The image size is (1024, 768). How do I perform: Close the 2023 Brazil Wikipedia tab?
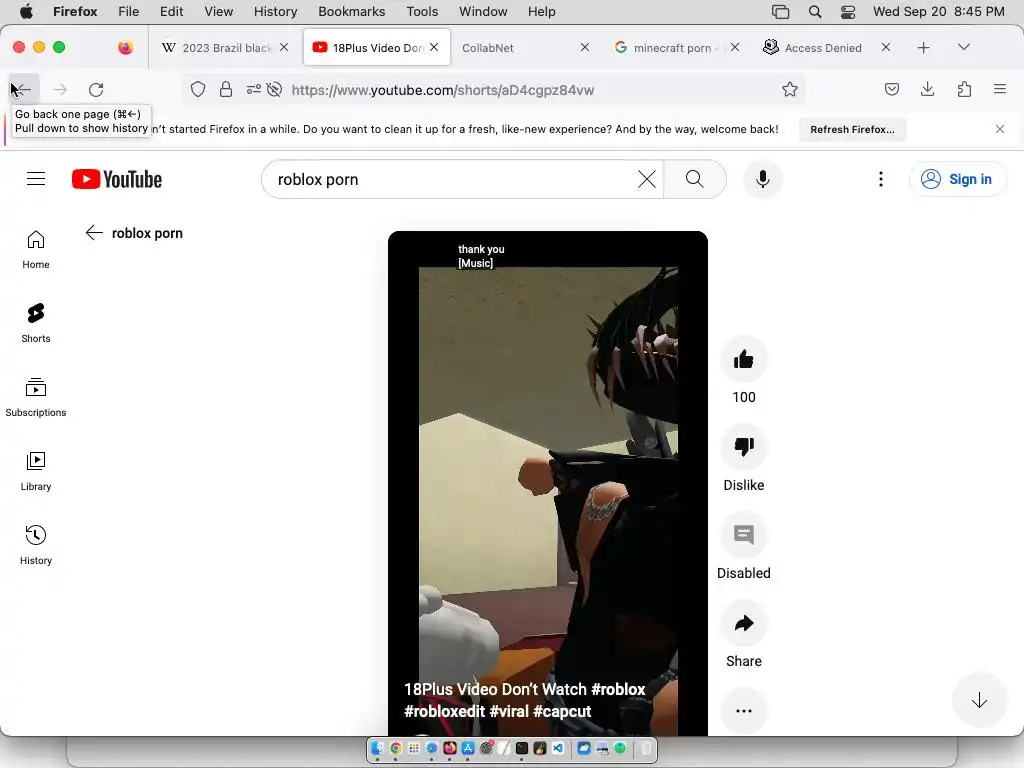pyautogui.click(x=284, y=47)
